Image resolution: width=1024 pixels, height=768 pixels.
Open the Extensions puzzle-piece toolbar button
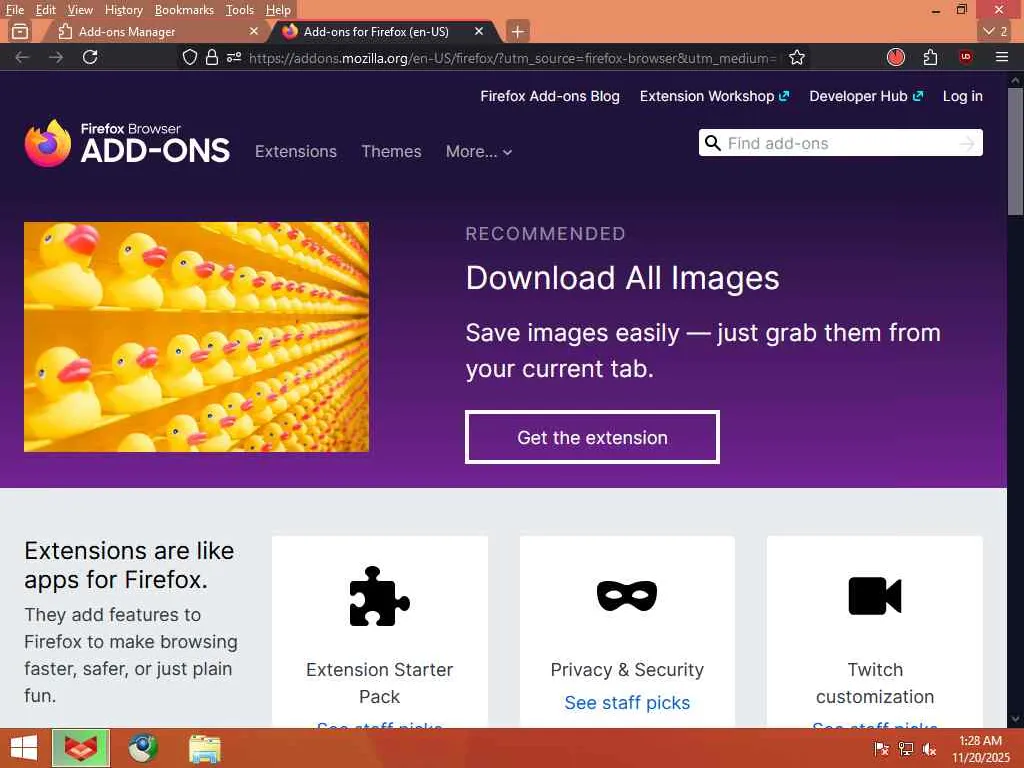[931, 57]
